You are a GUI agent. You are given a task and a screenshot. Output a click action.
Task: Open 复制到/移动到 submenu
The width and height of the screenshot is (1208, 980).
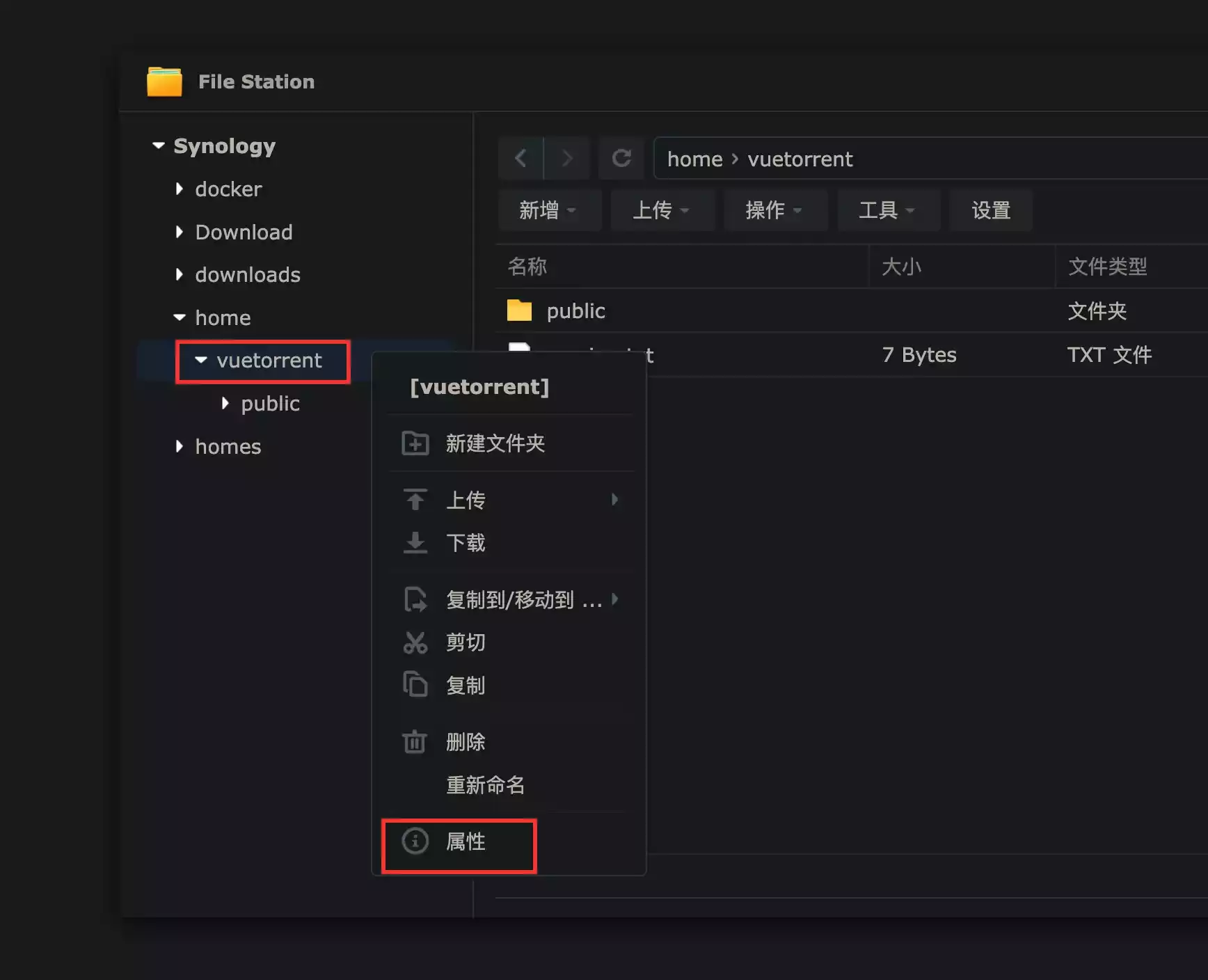(x=523, y=600)
